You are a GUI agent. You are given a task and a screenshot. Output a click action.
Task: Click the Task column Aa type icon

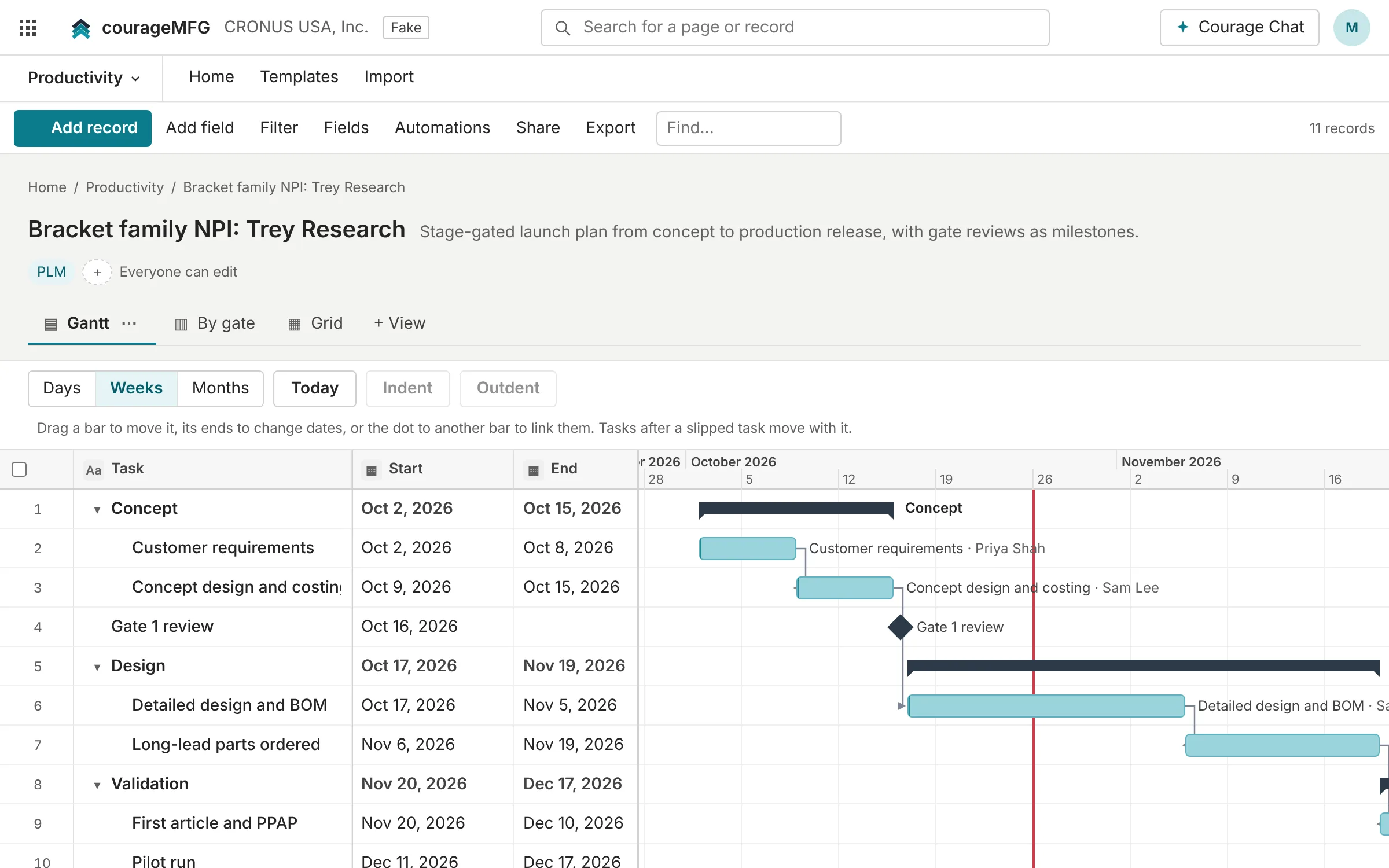click(93, 470)
